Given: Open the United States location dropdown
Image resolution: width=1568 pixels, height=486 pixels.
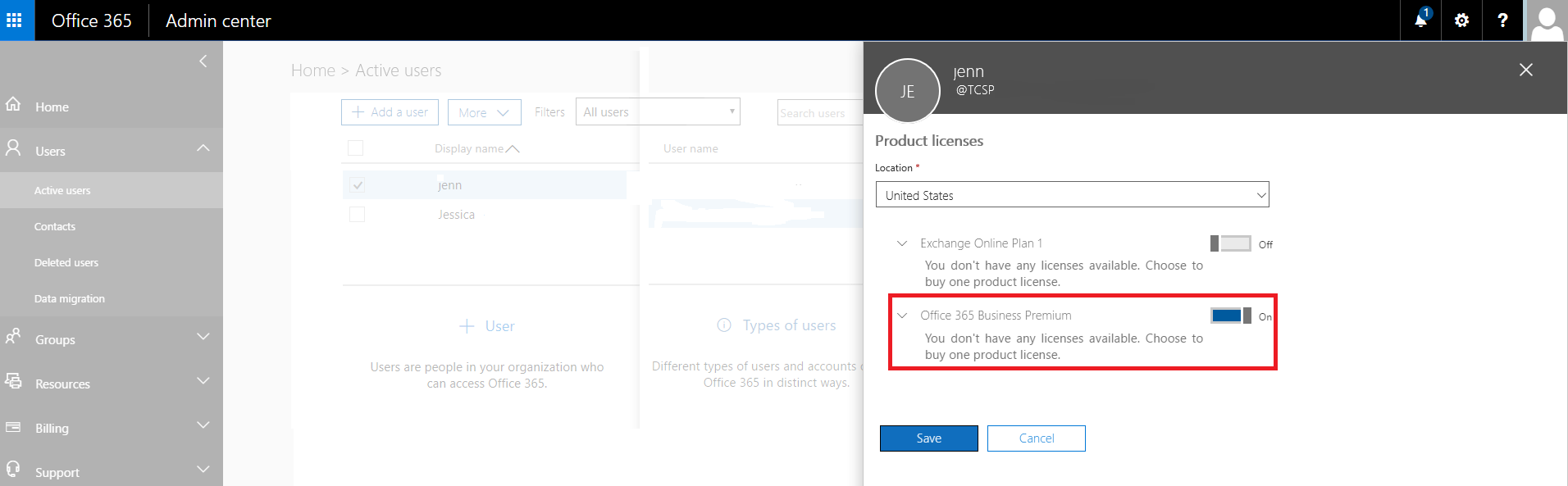Looking at the screenshot, I should (x=1072, y=195).
